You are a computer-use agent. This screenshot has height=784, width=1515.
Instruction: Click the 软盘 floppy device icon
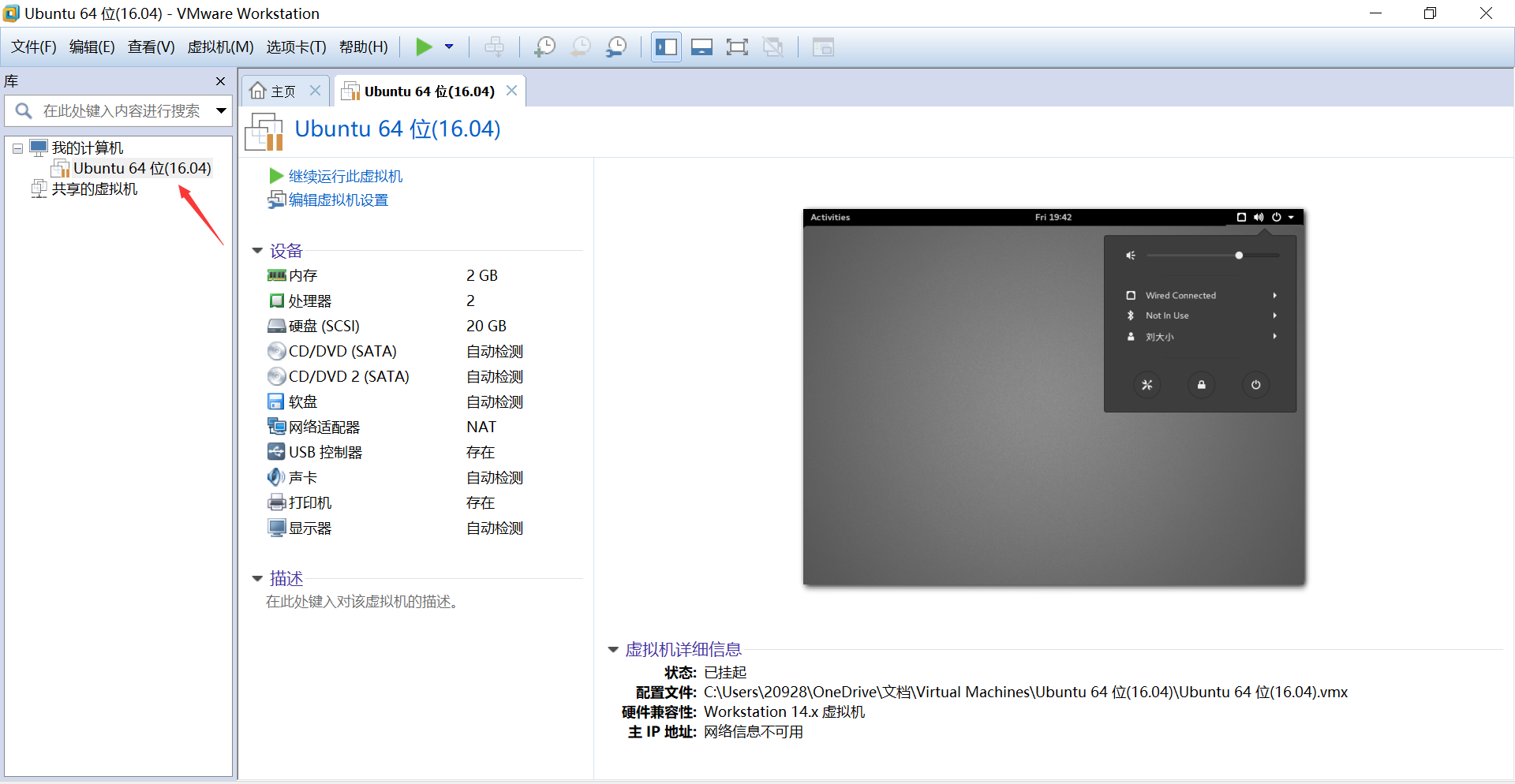click(x=276, y=401)
